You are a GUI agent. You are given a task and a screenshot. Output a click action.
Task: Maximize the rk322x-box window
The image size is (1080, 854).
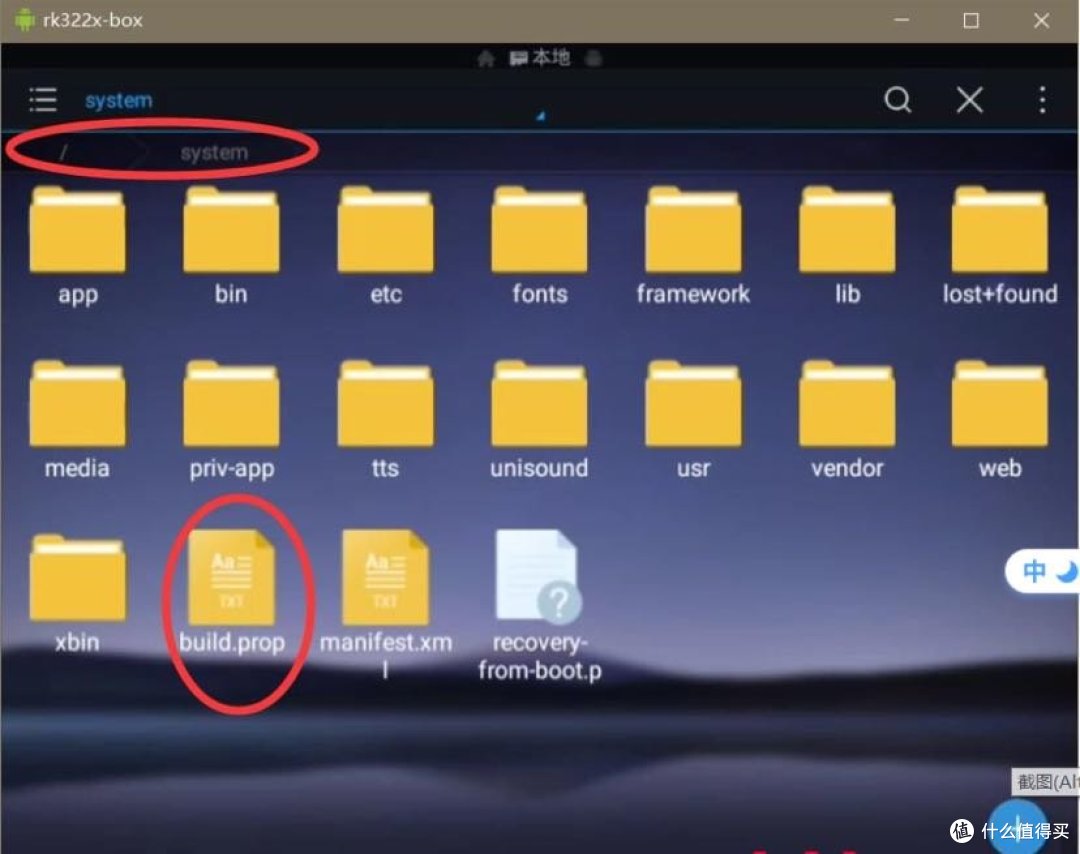(x=971, y=21)
